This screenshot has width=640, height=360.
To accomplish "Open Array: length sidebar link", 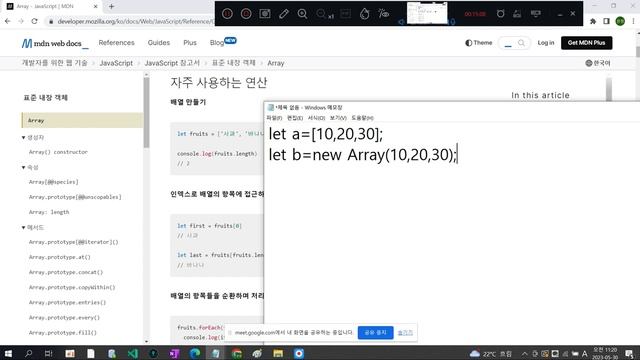I will (49, 212).
